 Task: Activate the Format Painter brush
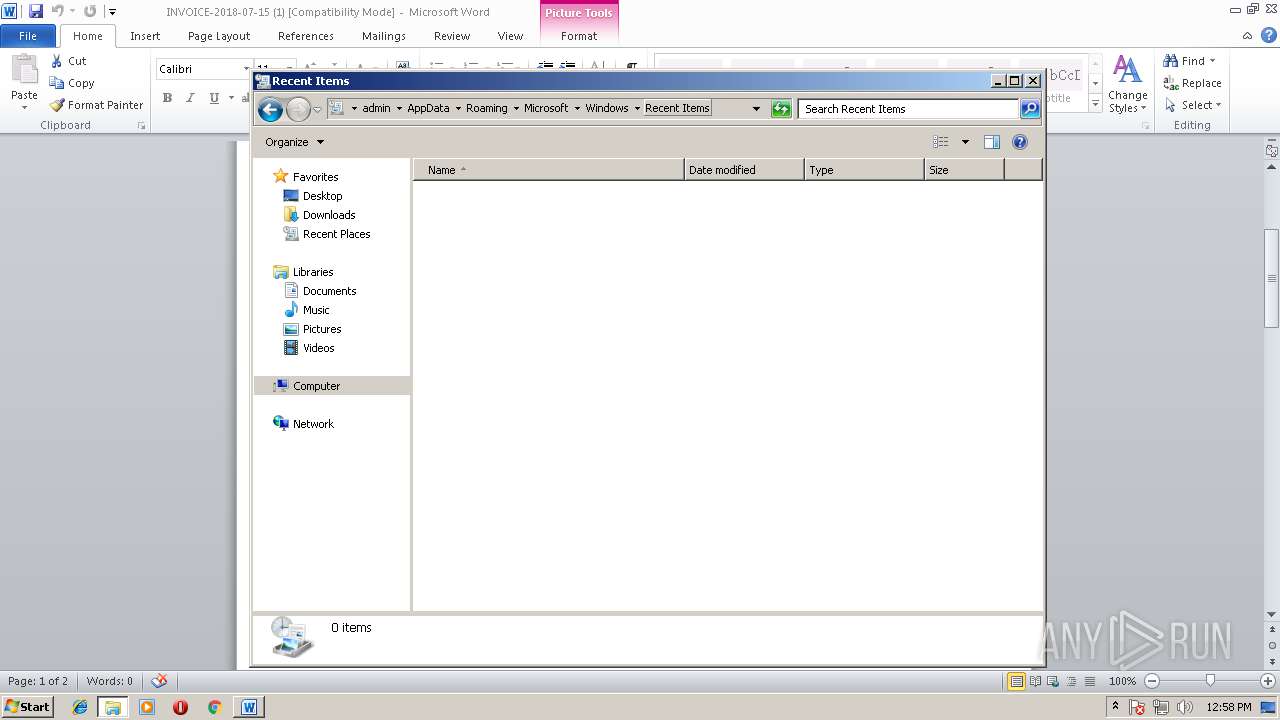(x=96, y=105)
